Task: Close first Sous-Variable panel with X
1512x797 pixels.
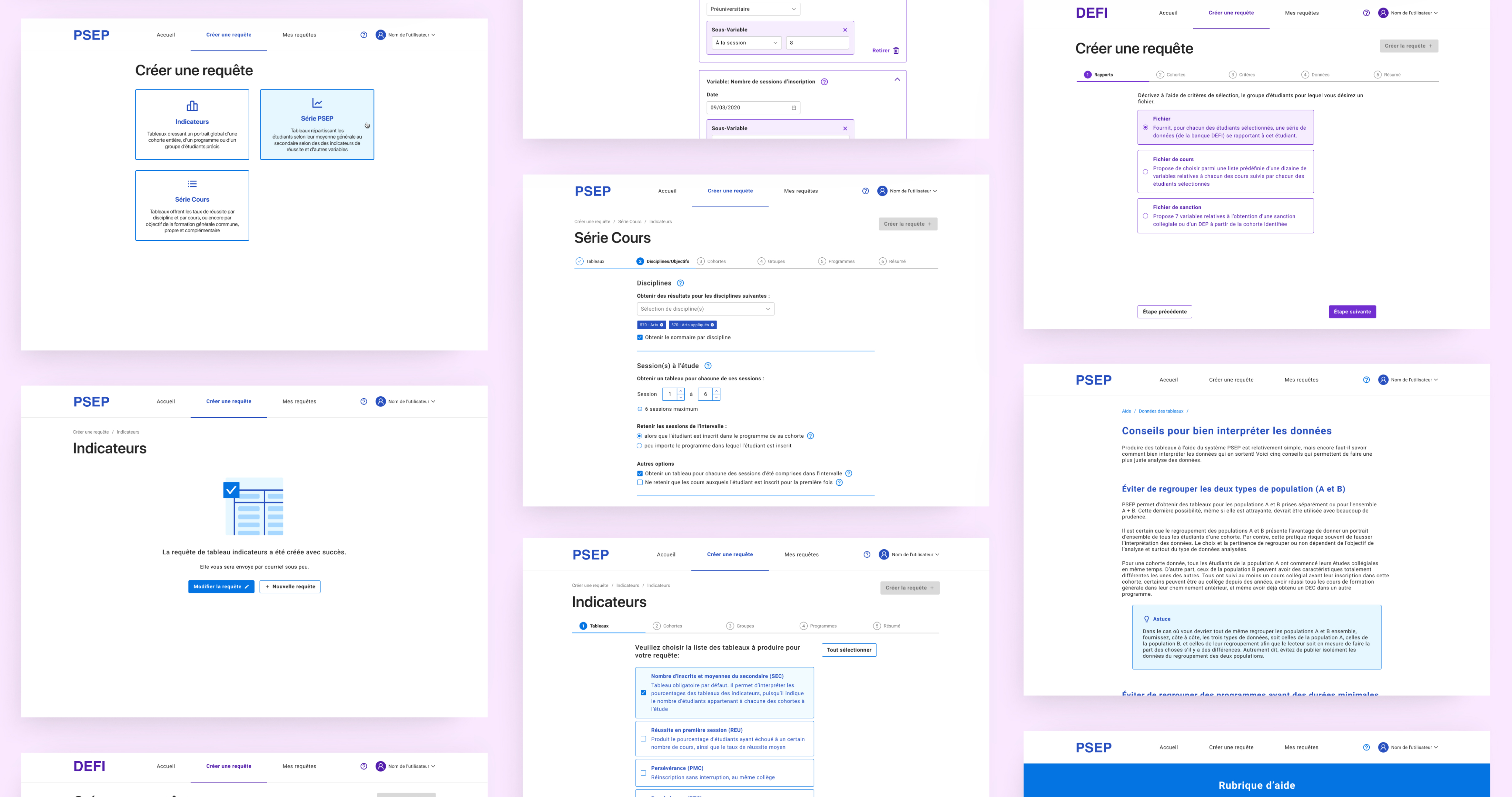Action: coord(845,30)
